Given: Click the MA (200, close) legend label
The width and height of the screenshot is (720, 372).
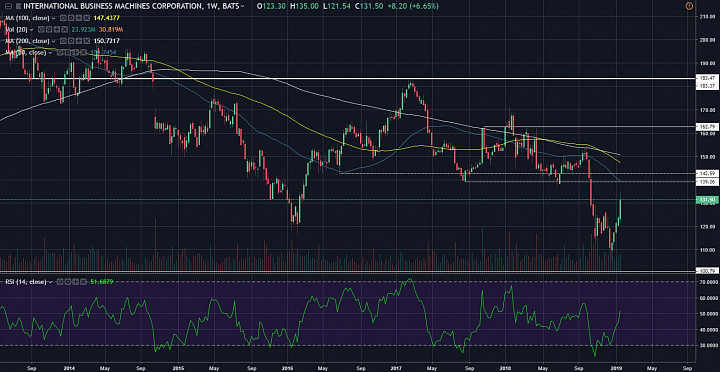Looking at the screenshot, I should point(27,41).
